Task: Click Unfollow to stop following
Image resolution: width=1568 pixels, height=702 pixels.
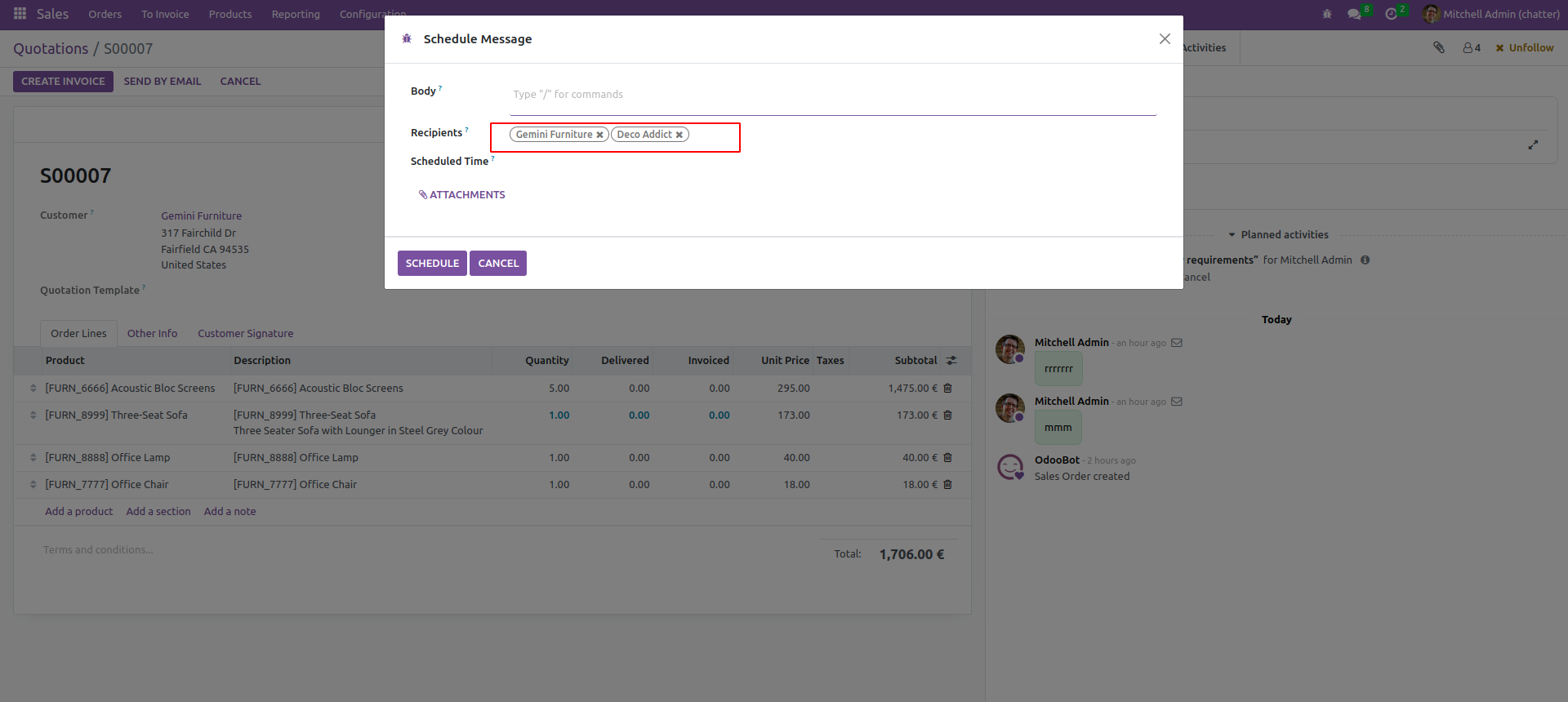Action: pos(1524,48)
